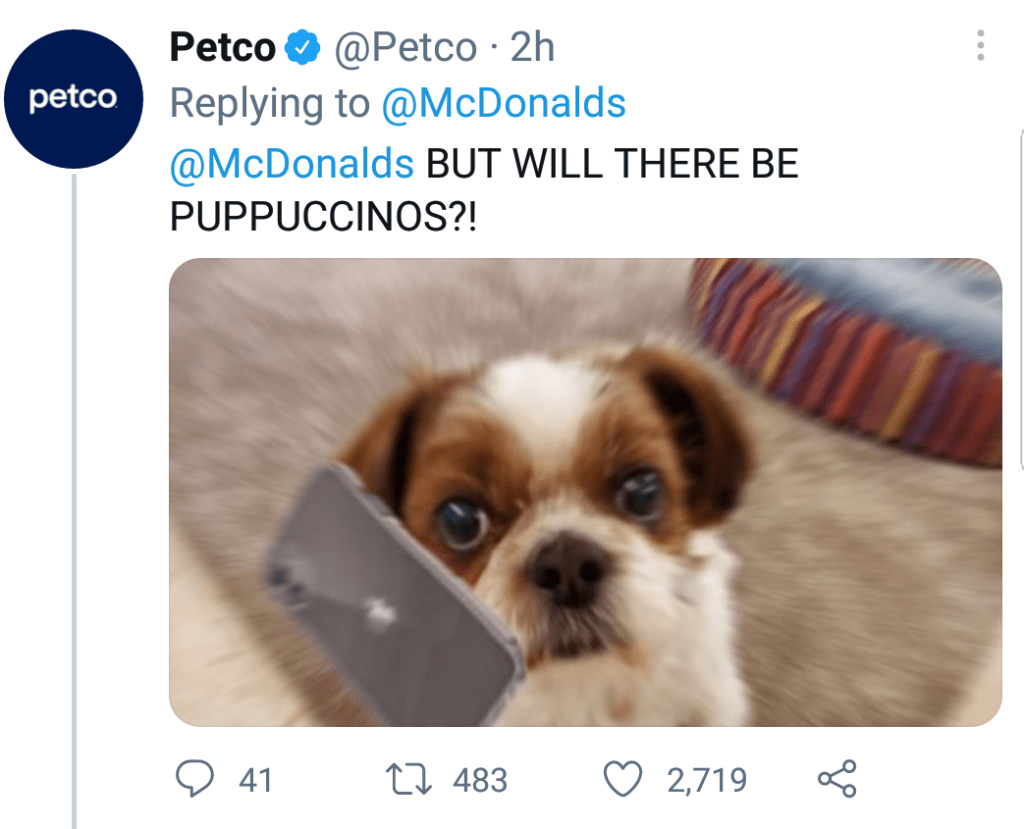This screenshot has width=1024, height=829.
Task: Click the tweet text about PUPPUCCINOS
Action: 484,189
